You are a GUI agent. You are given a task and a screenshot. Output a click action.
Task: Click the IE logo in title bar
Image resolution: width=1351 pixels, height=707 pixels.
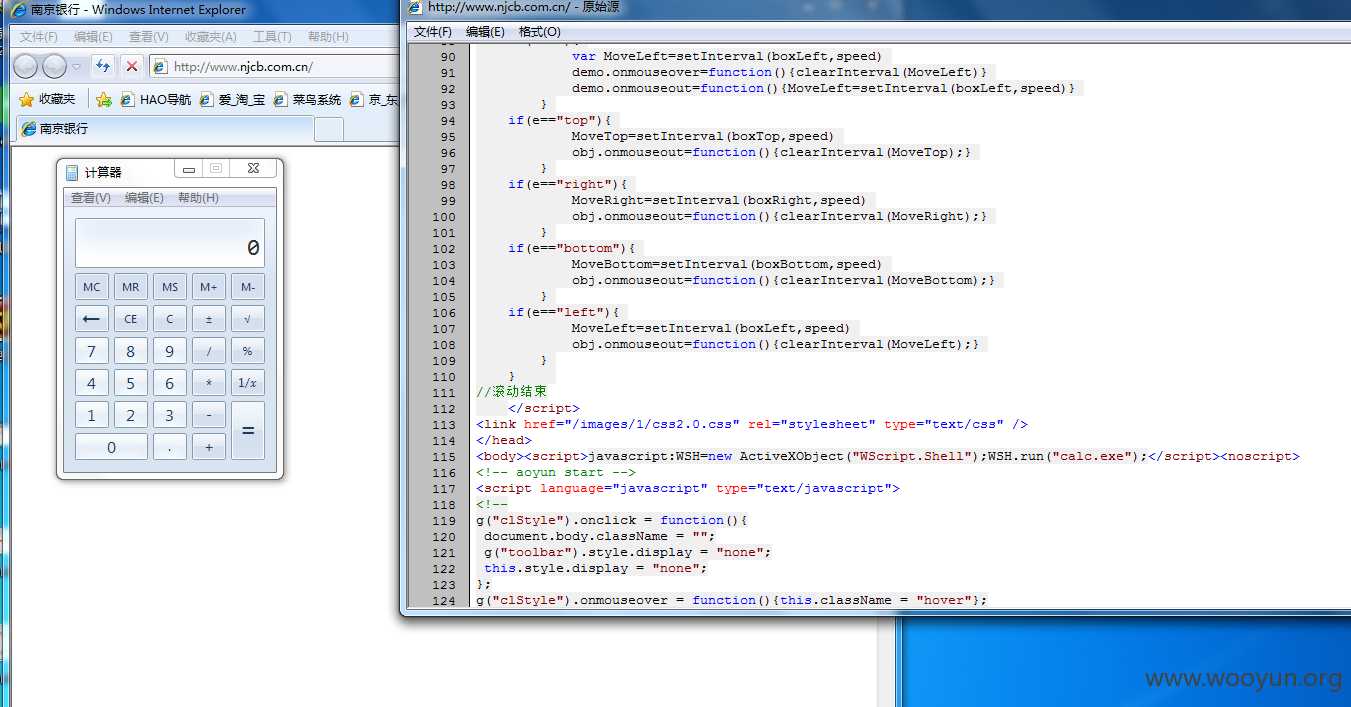[19, 10]
